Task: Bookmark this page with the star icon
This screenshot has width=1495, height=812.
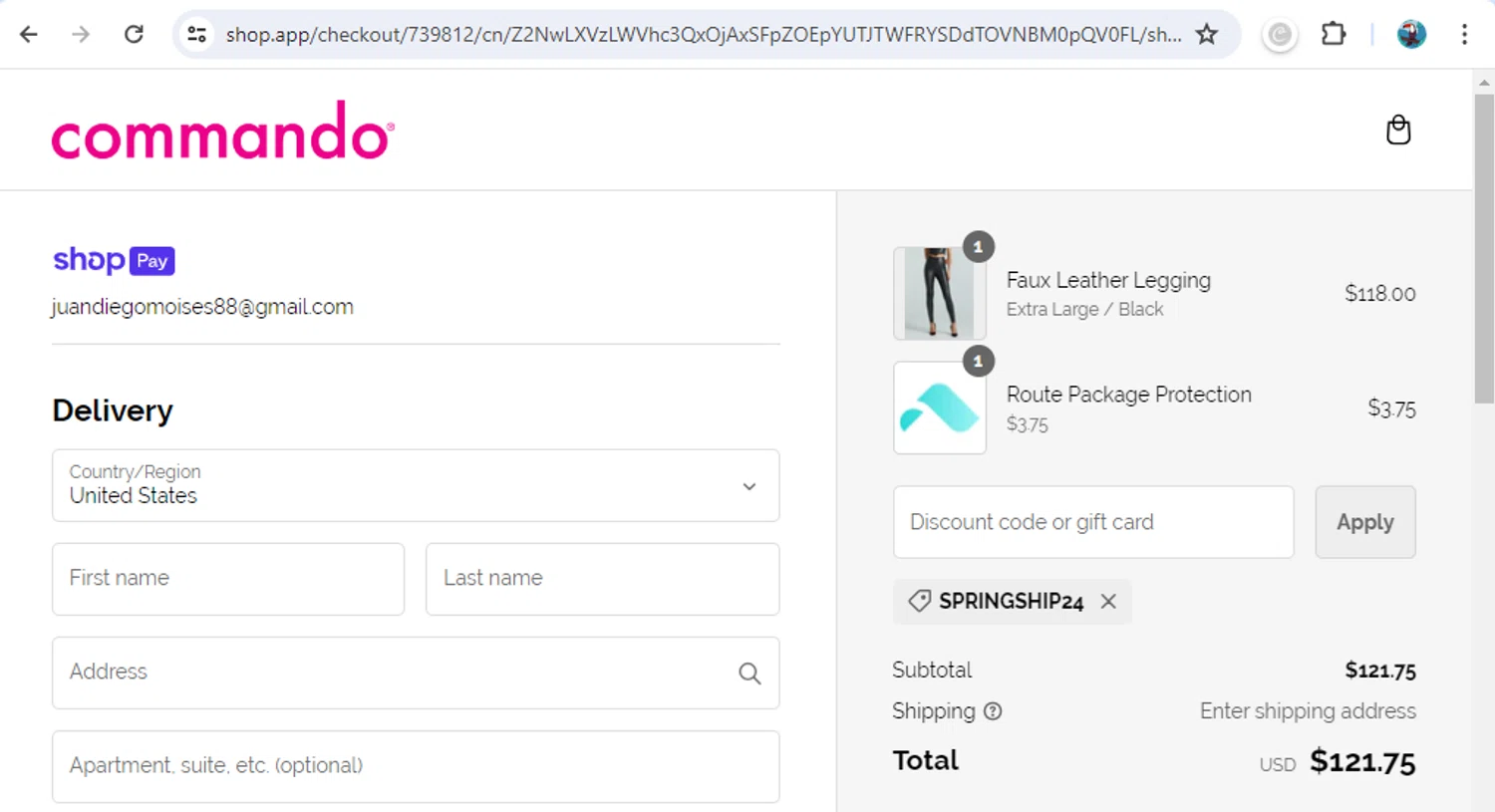Action: (1207, 35)
